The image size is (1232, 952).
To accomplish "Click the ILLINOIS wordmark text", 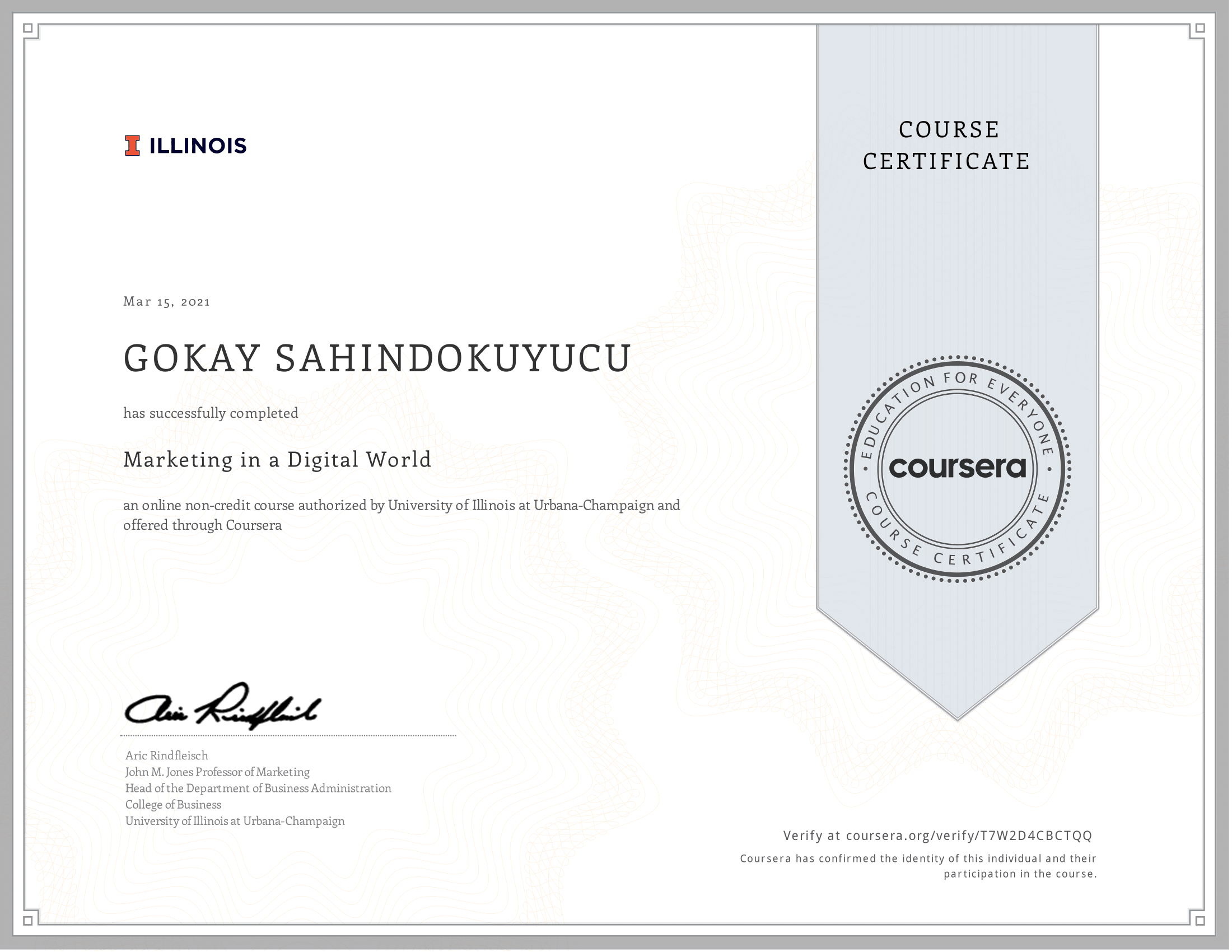I will [198, 146].
